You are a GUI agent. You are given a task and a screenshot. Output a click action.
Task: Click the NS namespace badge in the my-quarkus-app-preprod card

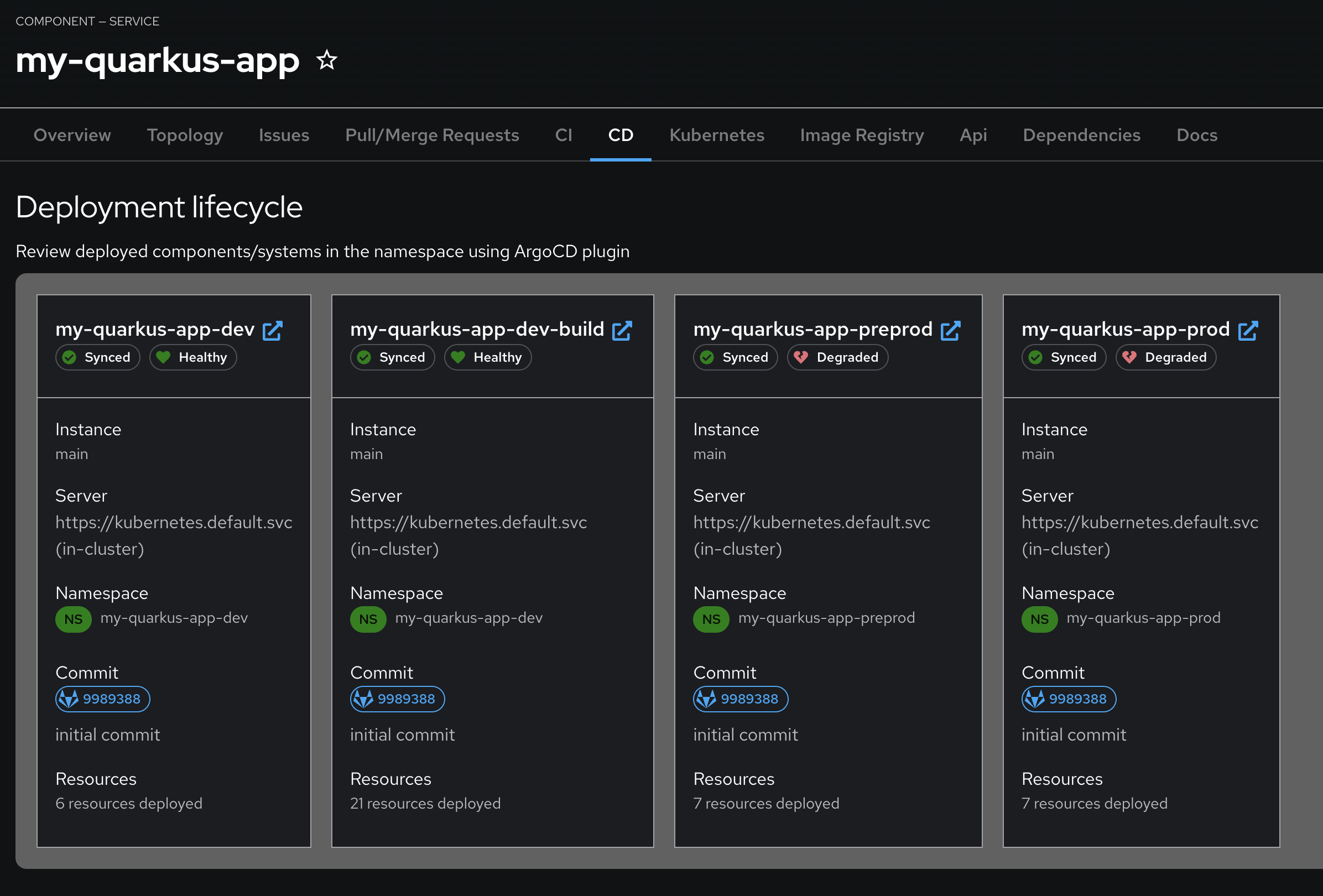[711, 619]
